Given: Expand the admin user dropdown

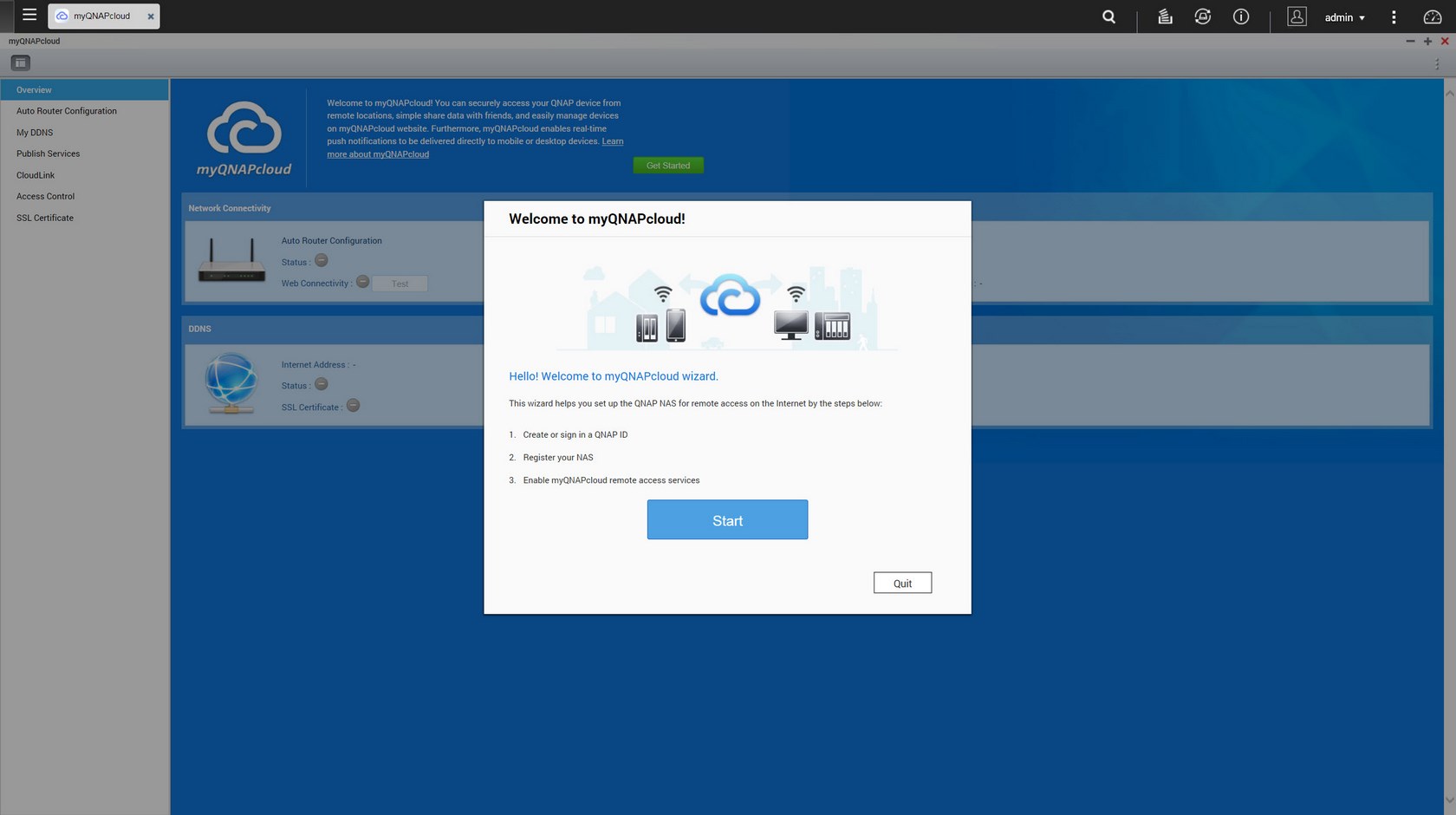Looking at the screenshot, I should pyautogui.click(x=1344, y=17).
